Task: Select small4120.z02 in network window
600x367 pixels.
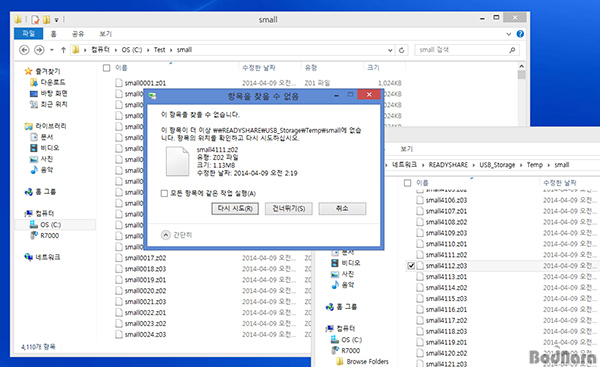Action: click(446, 353)
